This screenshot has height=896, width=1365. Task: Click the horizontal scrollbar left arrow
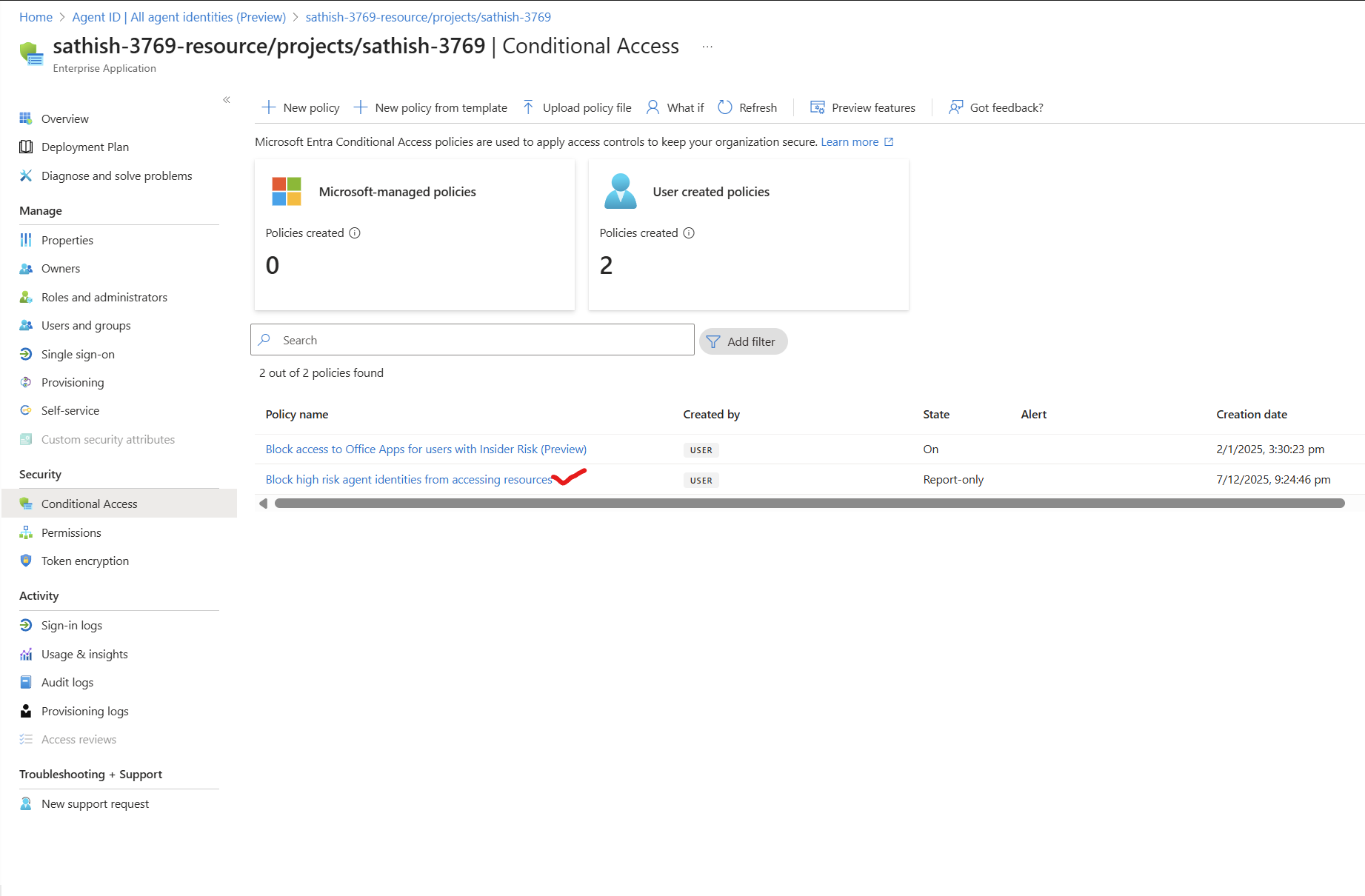(x=263, y=504)
